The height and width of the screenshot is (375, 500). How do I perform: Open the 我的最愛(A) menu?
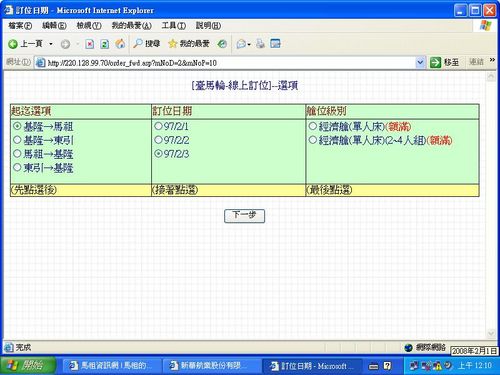coord(131,25)
